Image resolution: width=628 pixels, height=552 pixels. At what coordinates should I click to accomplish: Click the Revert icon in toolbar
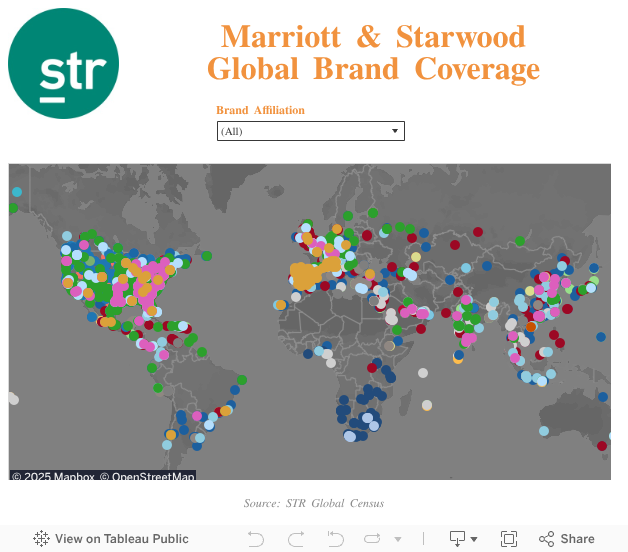[x=336, y=539]
